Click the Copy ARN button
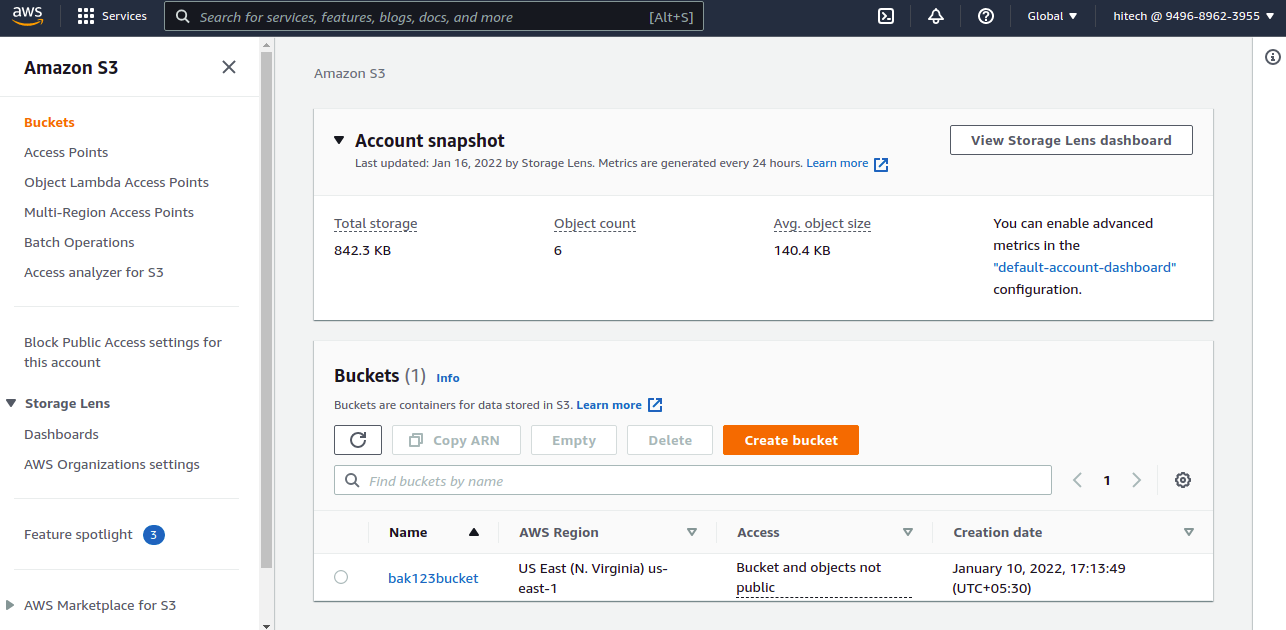This screenshot has width=1286, height=630. [x=457, y=440]
